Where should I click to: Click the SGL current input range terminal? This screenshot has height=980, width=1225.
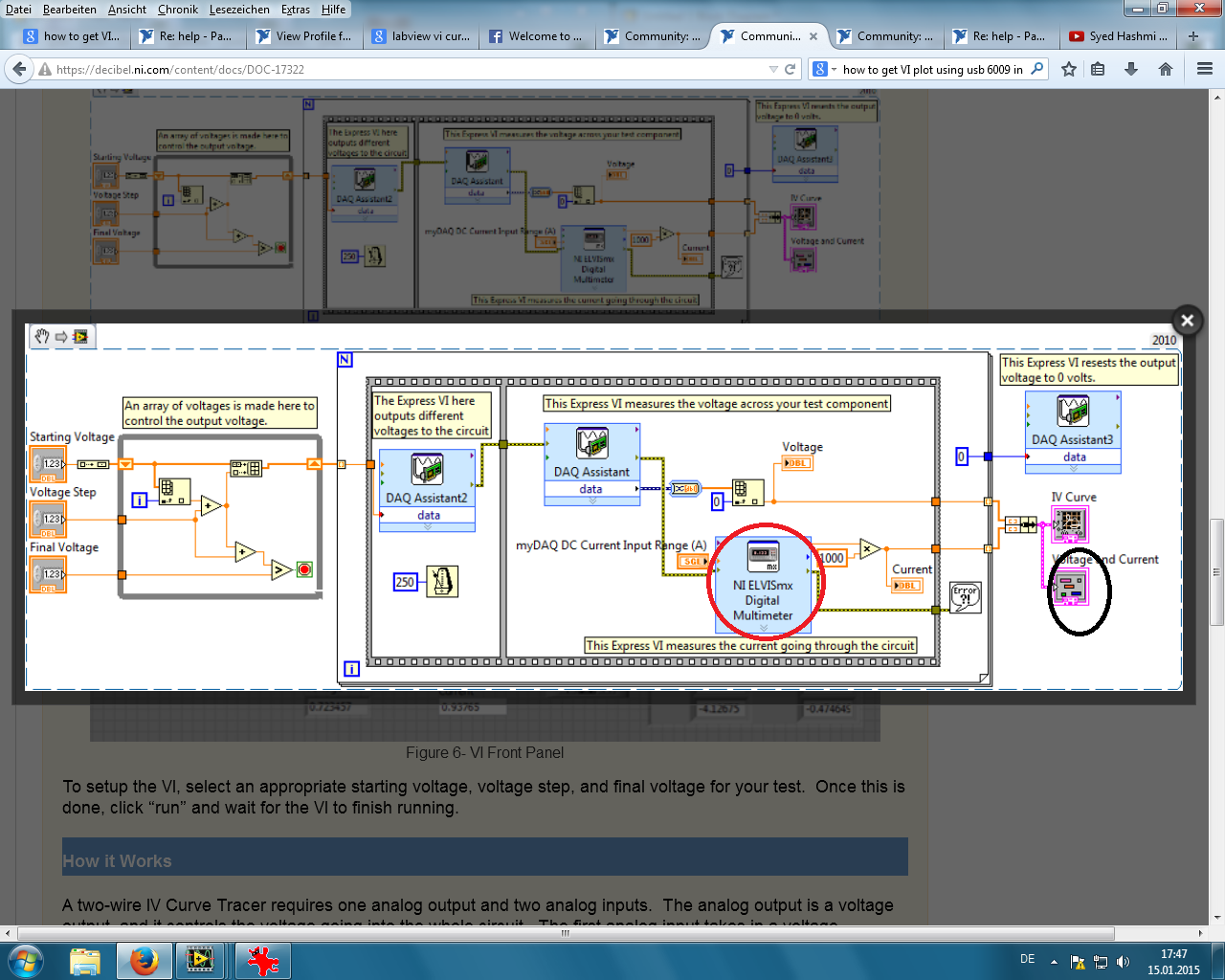point(693,562)
